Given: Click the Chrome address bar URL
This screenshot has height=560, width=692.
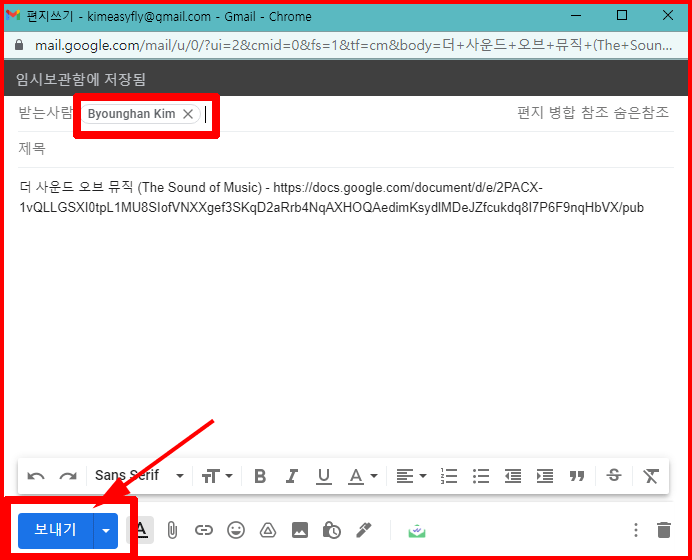Looking at the screenshot, I should click(353, 45).
